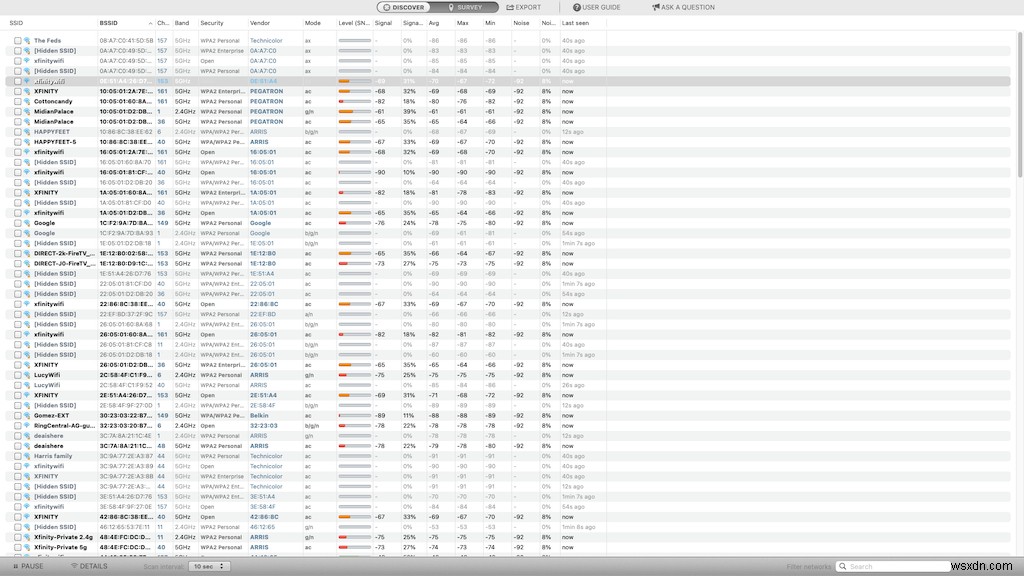Switch to the Survey mode tab

(465, 7)
